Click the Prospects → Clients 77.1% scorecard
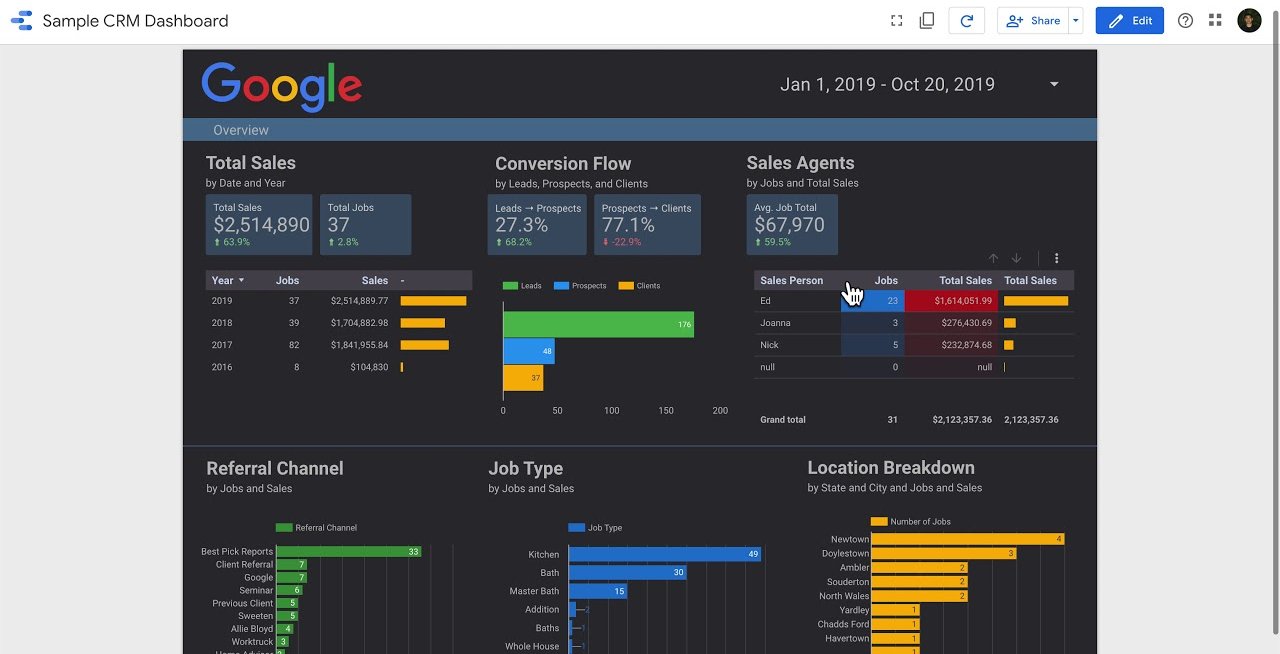This screenshot has height=654, width=1280. click(647, 224)
